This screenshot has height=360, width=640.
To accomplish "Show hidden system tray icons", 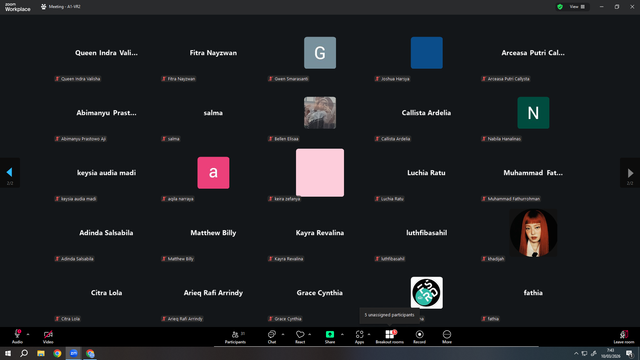I will click(576, 353).
